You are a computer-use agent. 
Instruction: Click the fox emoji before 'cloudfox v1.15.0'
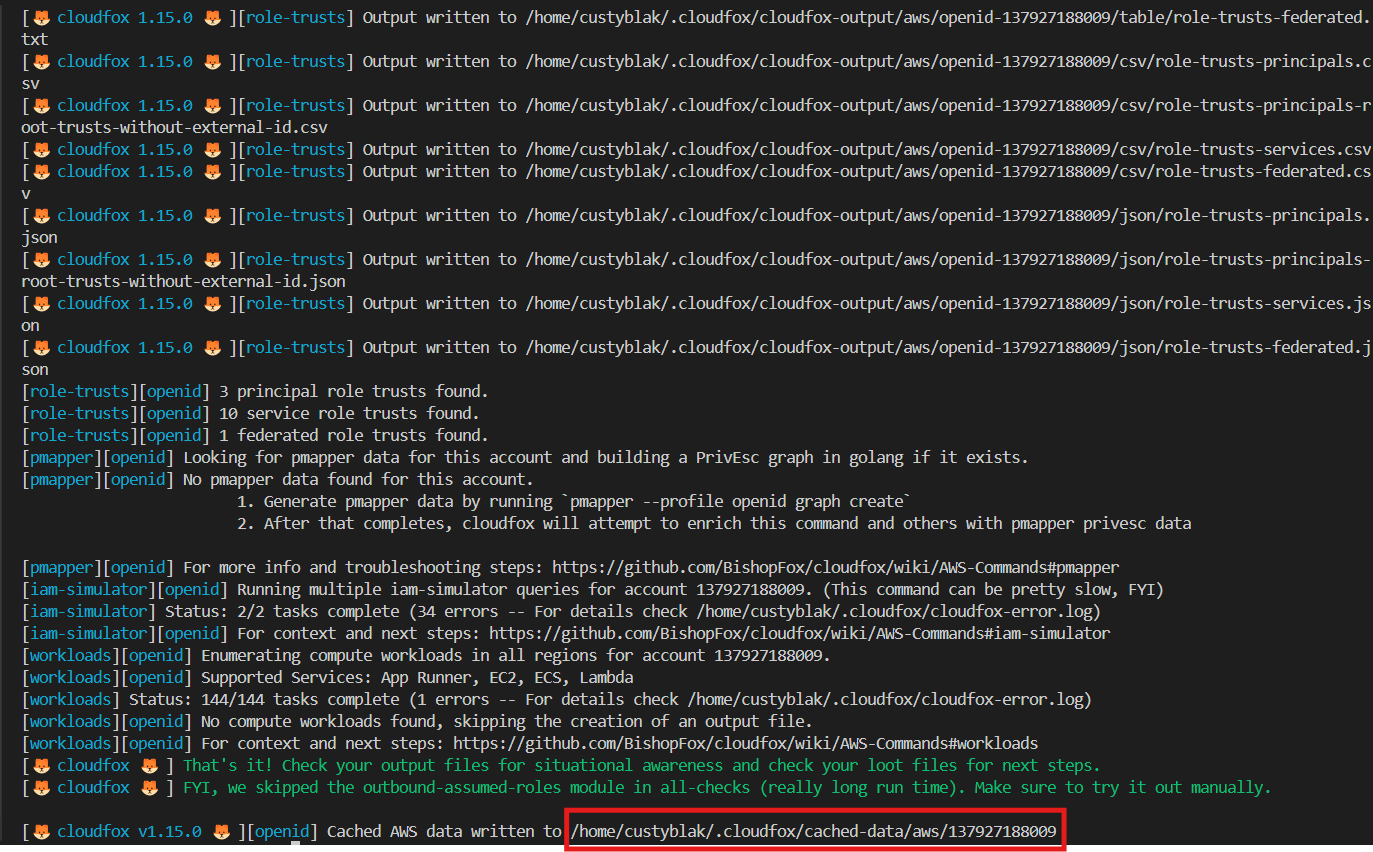(x=41, y=831)
